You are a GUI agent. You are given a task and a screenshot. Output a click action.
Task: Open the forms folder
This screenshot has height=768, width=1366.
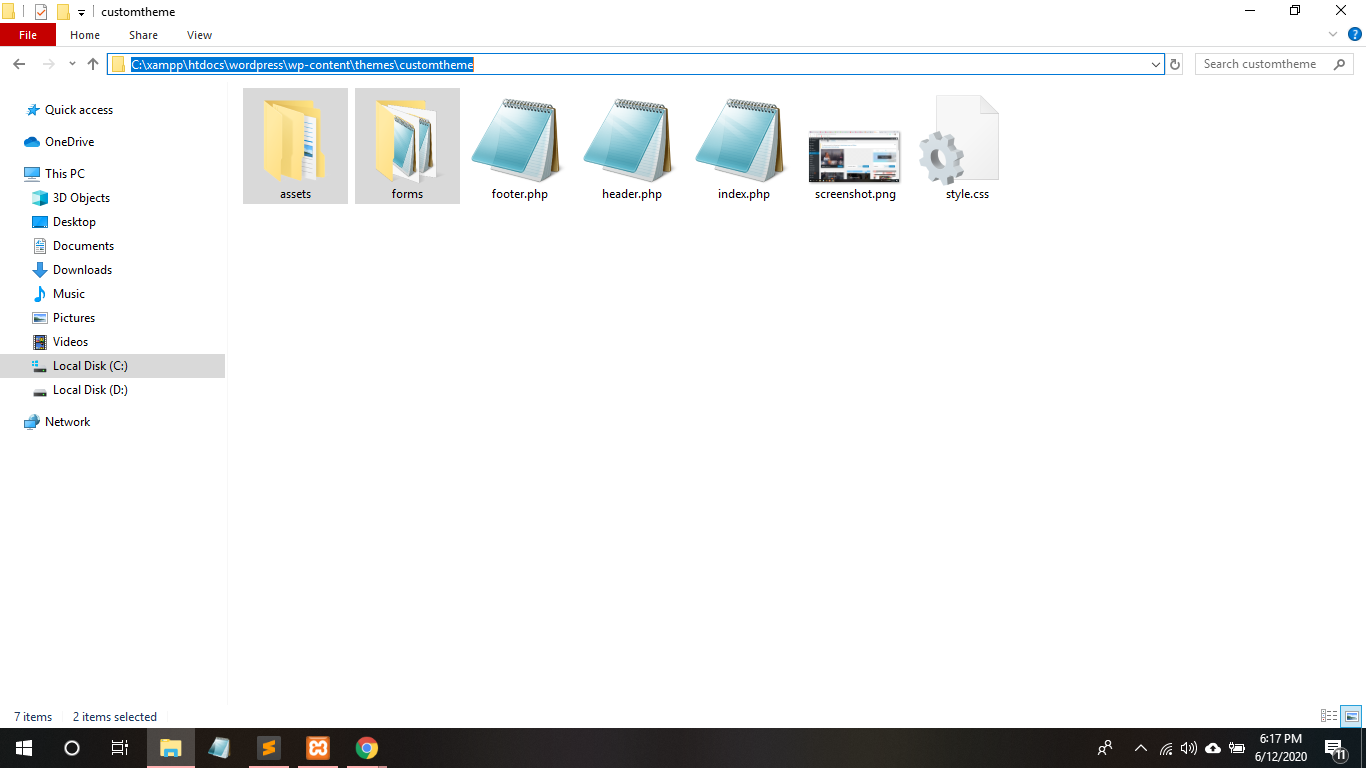pos(407,146)
